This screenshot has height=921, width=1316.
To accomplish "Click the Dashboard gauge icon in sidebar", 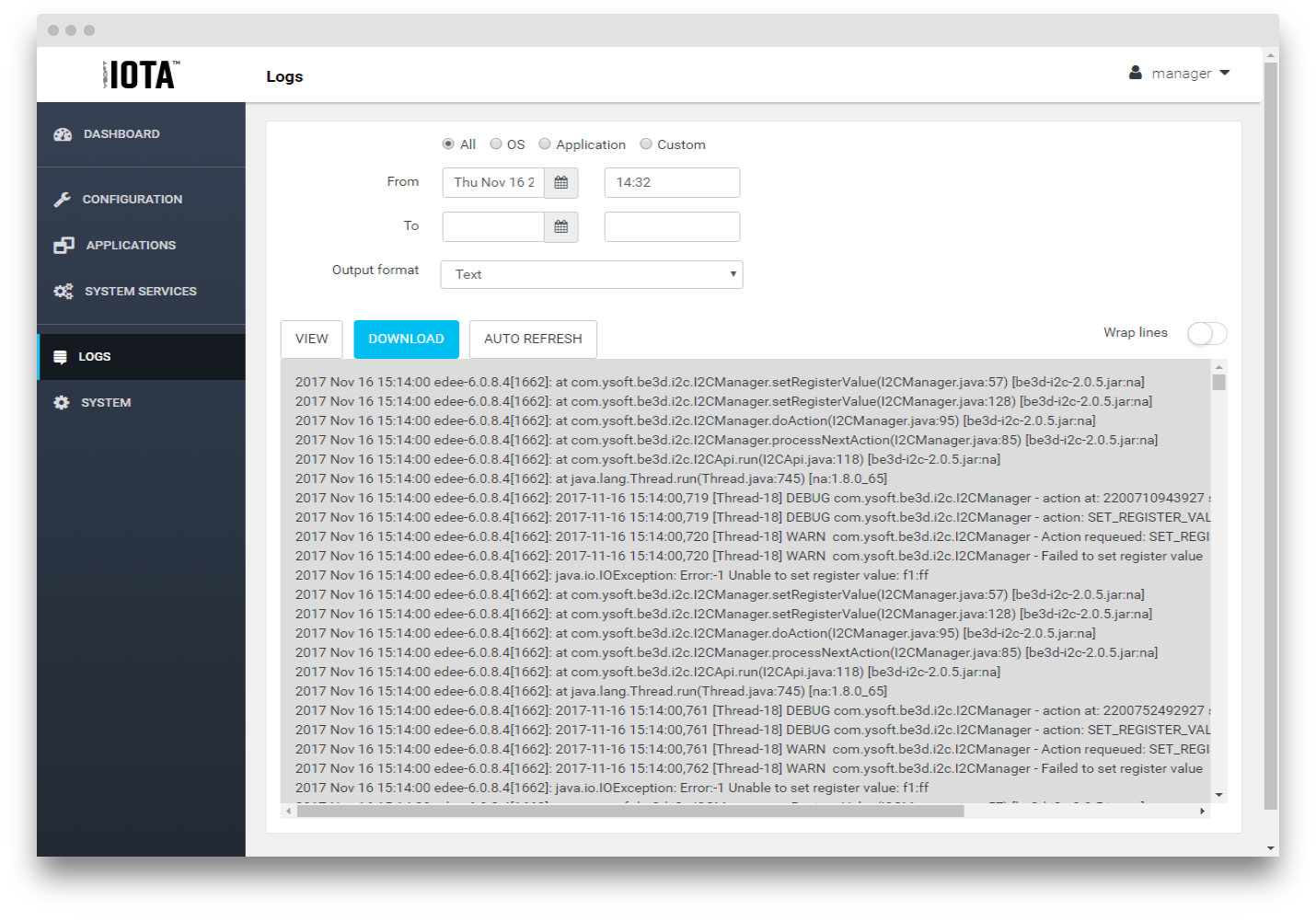I will click(x=63, y=134).
